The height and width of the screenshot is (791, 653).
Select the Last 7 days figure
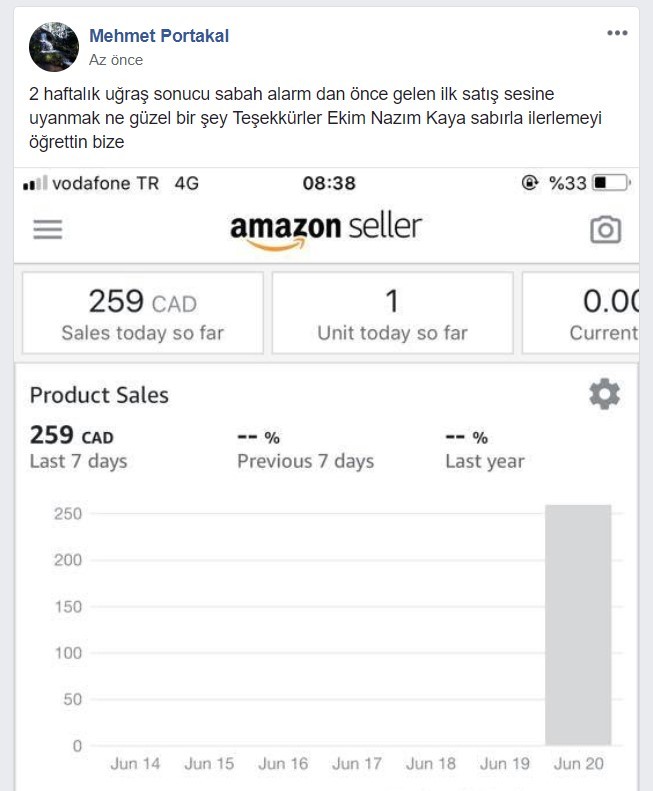pyautogui.click(x=78, y=447)
